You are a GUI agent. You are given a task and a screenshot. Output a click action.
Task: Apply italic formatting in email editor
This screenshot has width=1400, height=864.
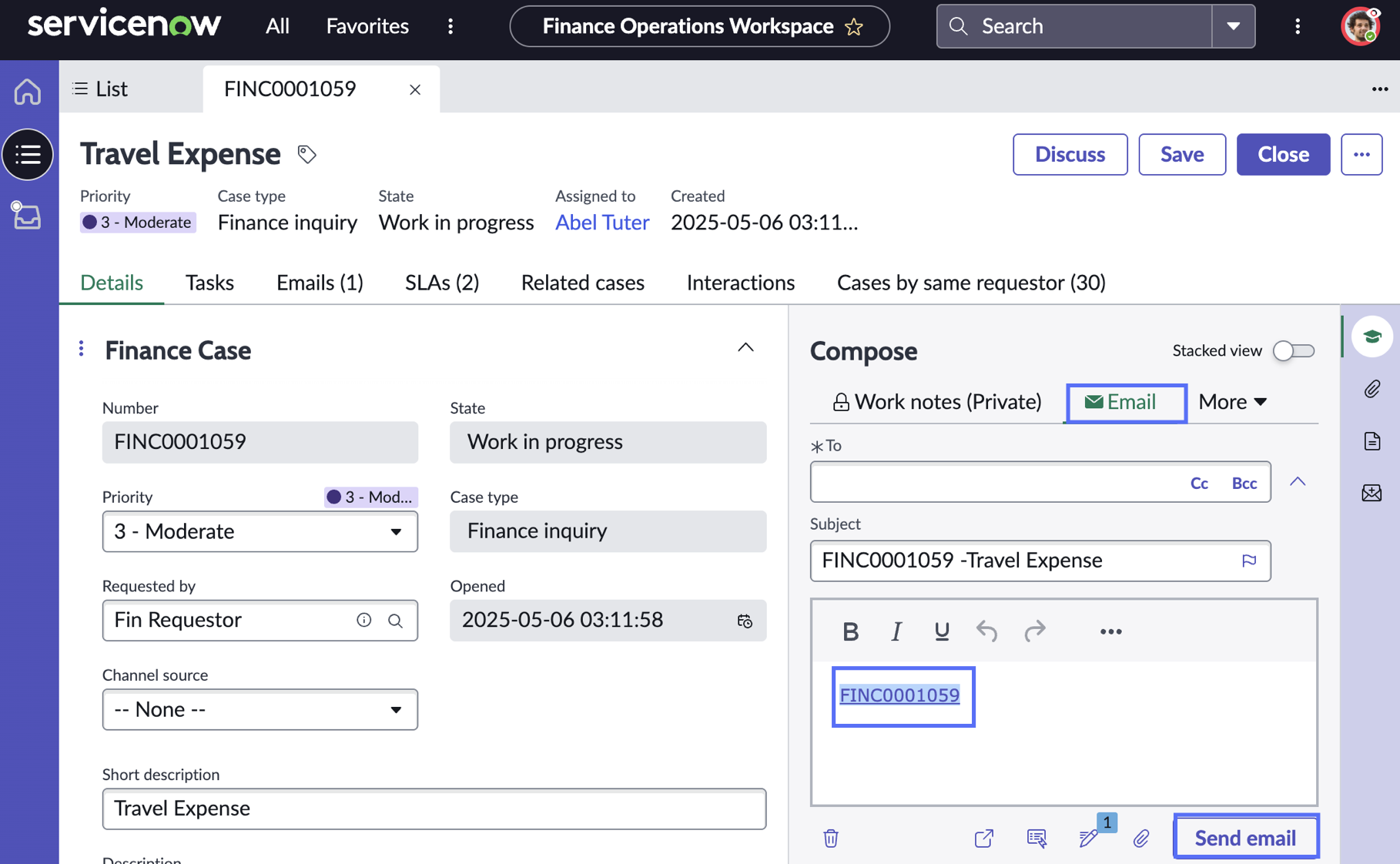pos(896,631)
